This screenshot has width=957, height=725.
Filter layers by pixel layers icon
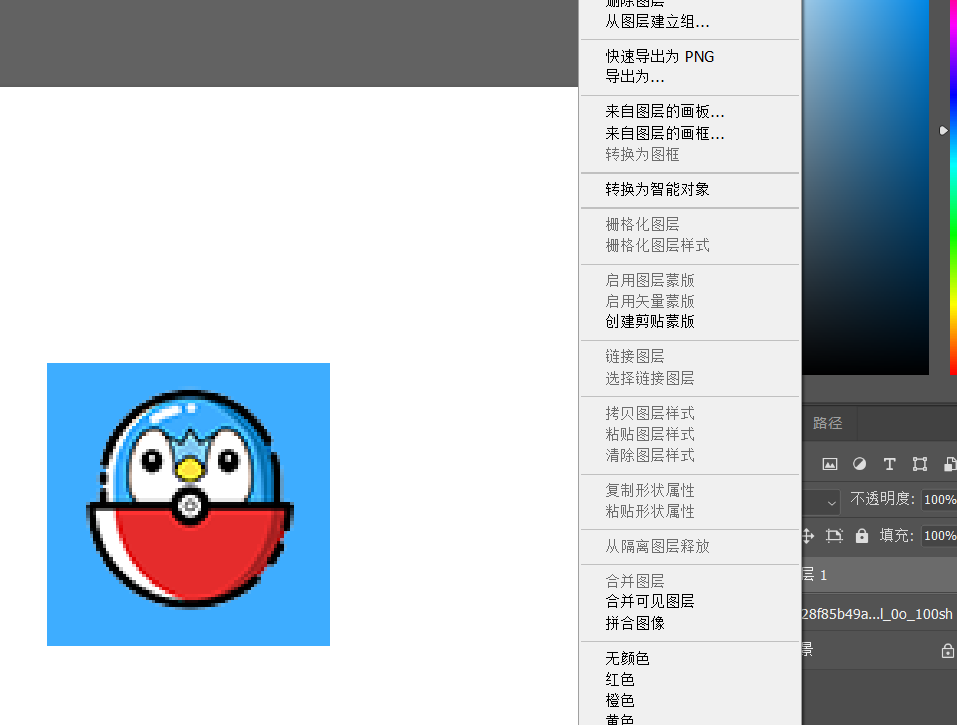click(x=829, y=464)
